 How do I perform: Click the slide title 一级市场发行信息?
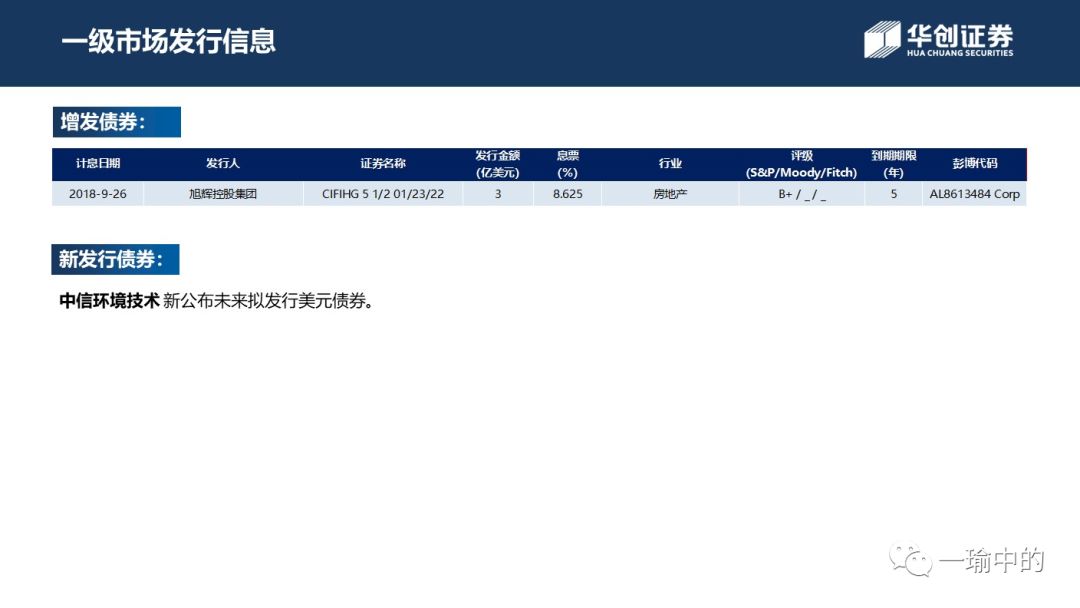point(169,41)
